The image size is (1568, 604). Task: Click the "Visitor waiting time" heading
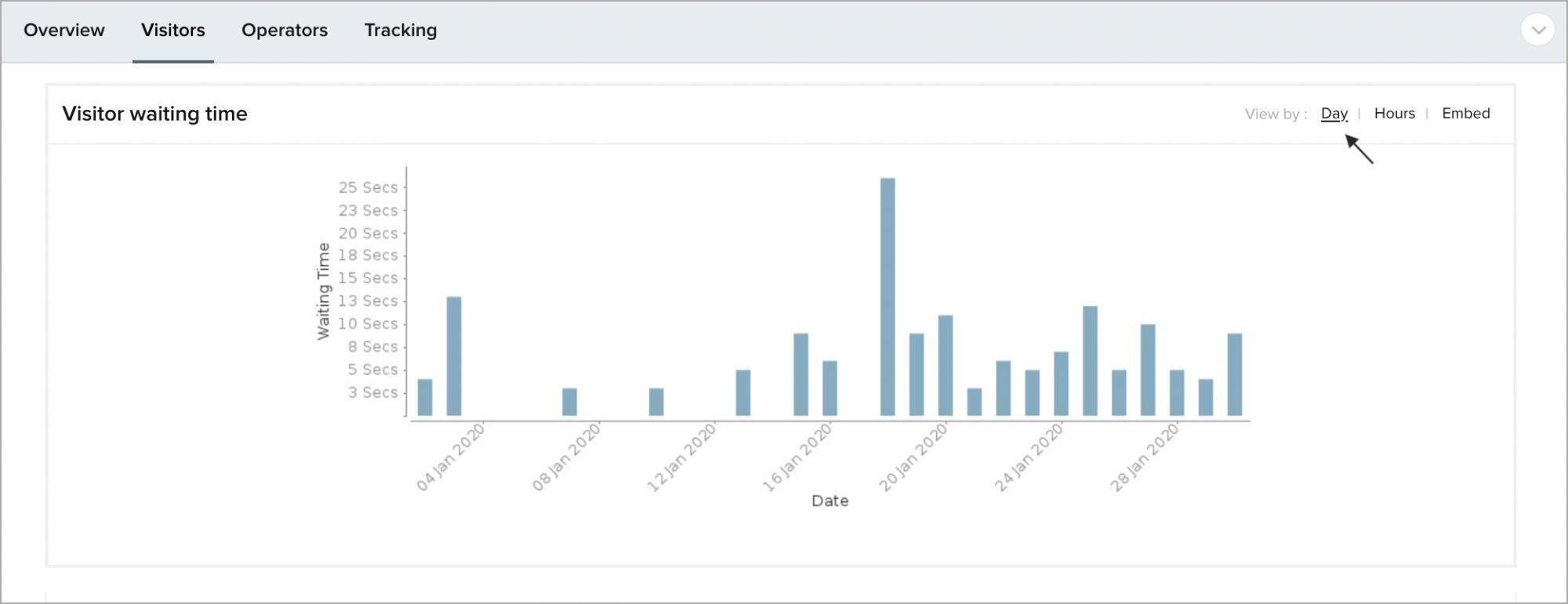pyautogui.click(x=154, y=115)
